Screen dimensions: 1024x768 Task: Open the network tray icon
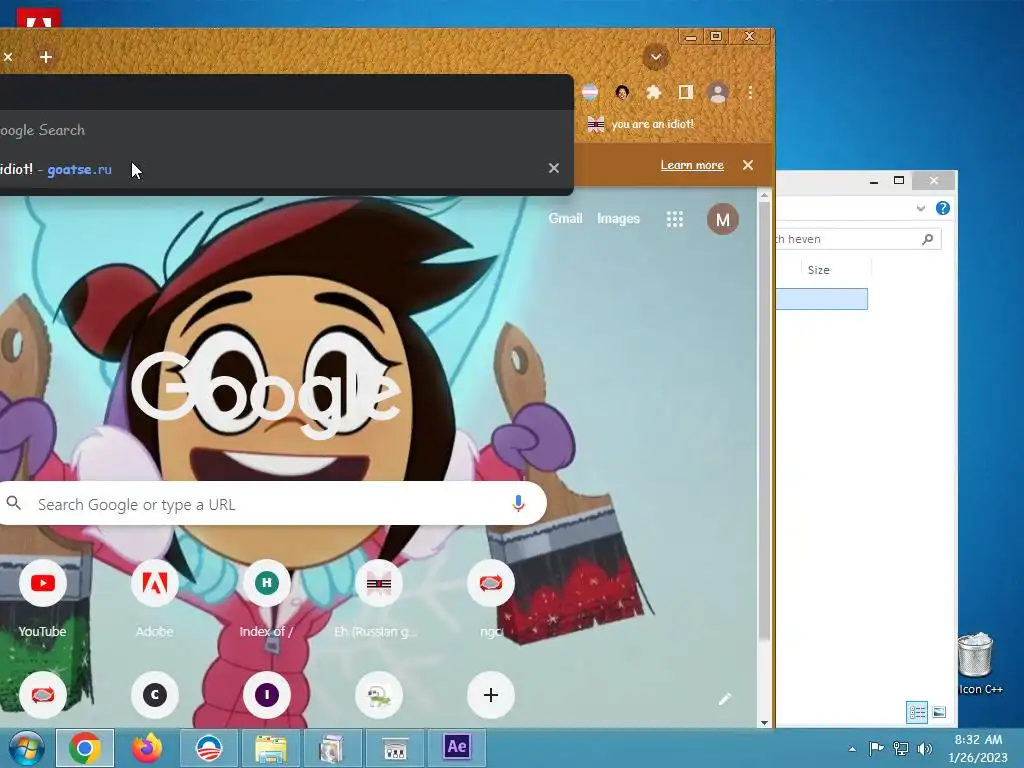(x=901, y=748)
